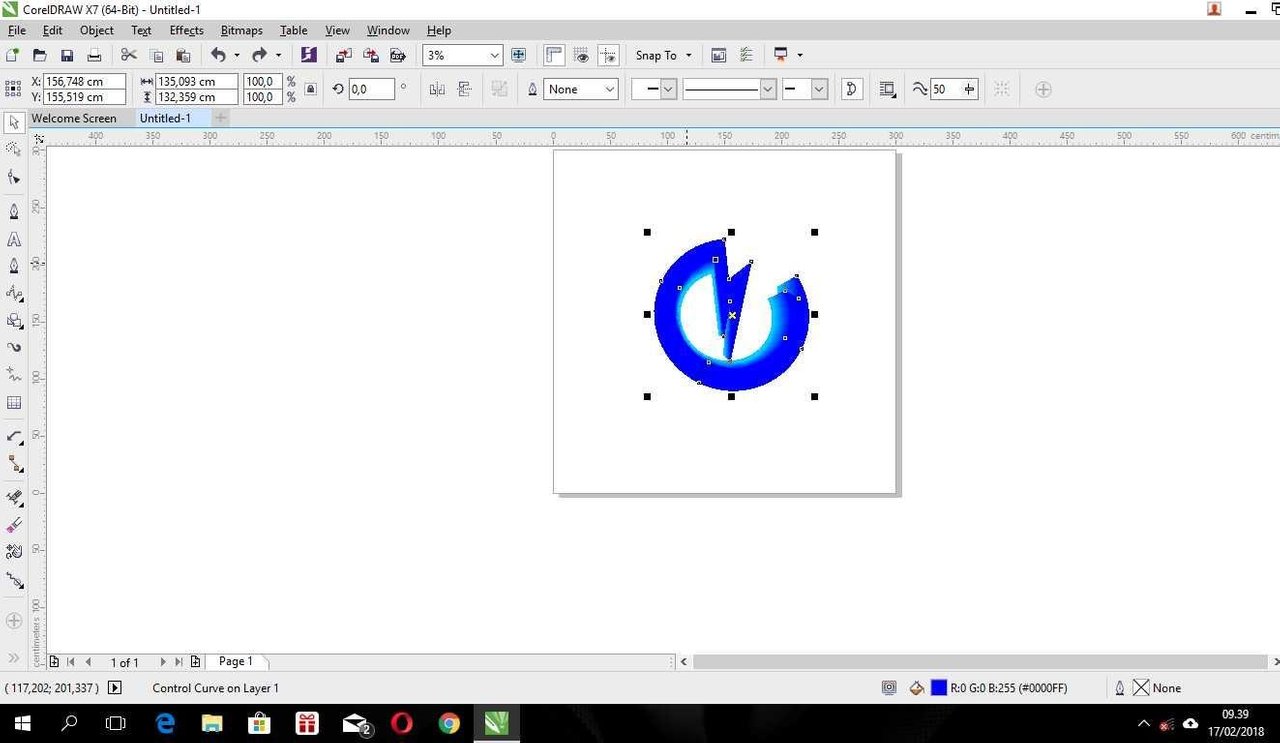Image resolution: width=1280 pixels, height=743 pixels.
Task: Expand the Redo history arrow
Action: pos(278,55)
